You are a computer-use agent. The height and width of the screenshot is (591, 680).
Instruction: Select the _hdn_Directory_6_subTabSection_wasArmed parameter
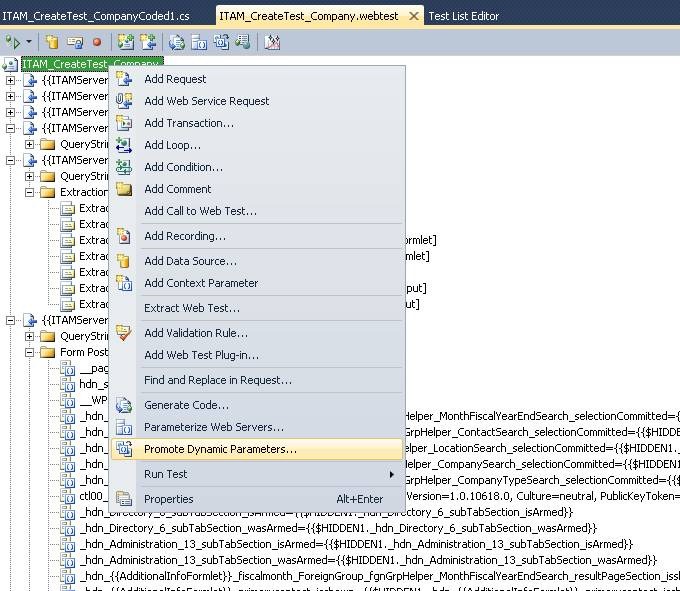[x=338, y=528]
